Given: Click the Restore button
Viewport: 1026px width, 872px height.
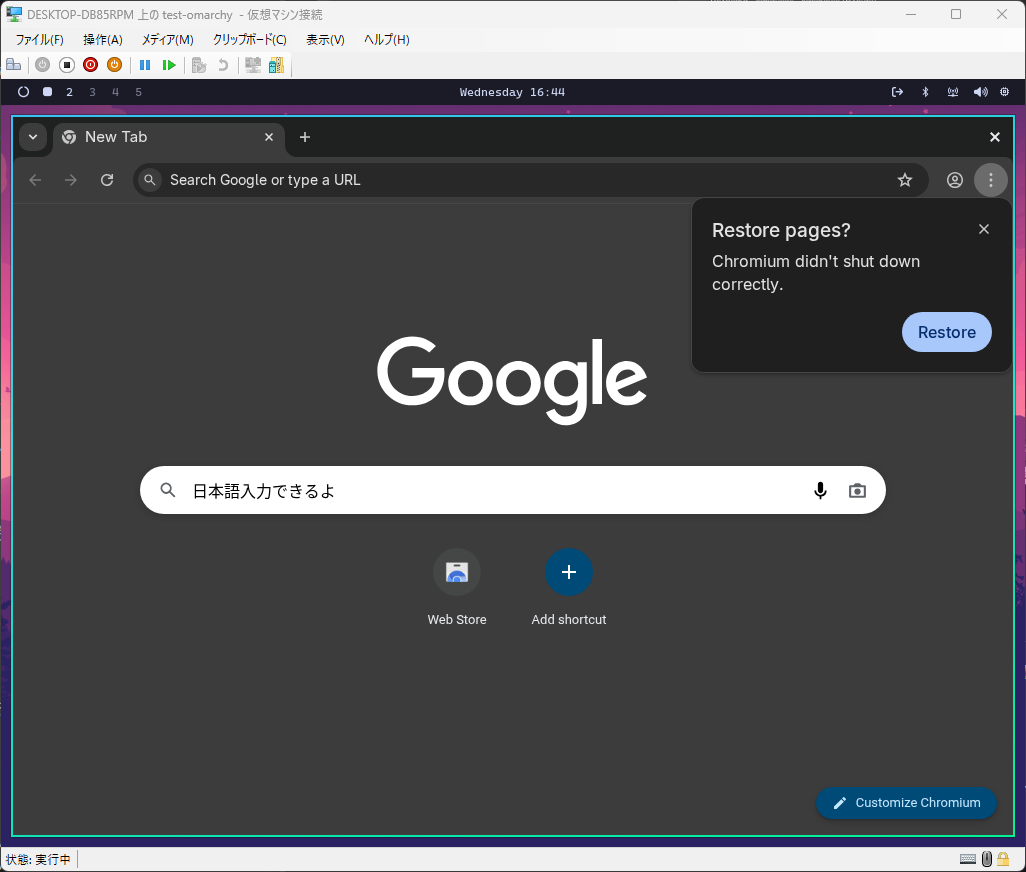Looking at the screenshot, I should 946,332.
